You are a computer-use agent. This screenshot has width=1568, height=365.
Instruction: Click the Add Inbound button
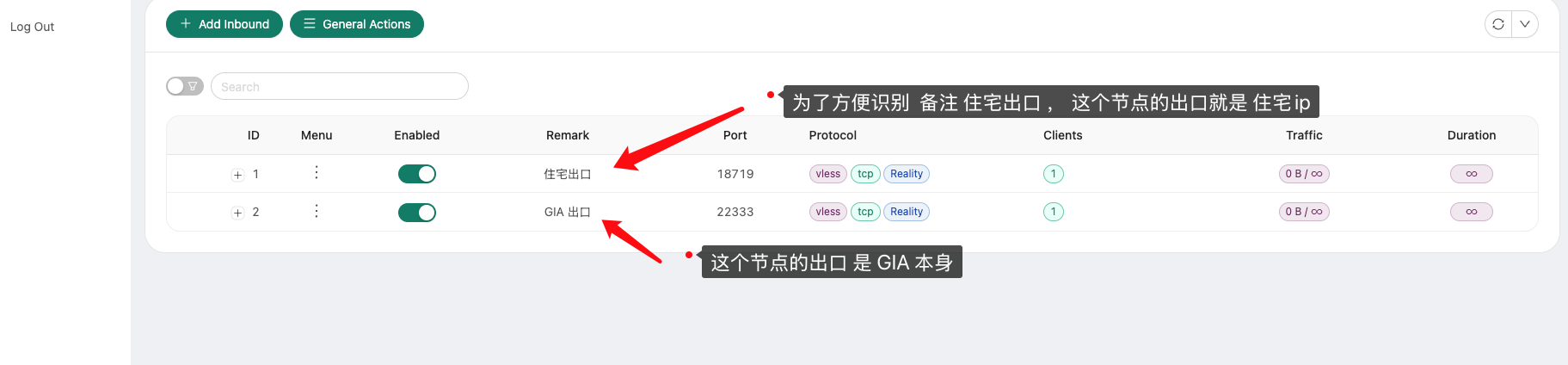[224, 24]
